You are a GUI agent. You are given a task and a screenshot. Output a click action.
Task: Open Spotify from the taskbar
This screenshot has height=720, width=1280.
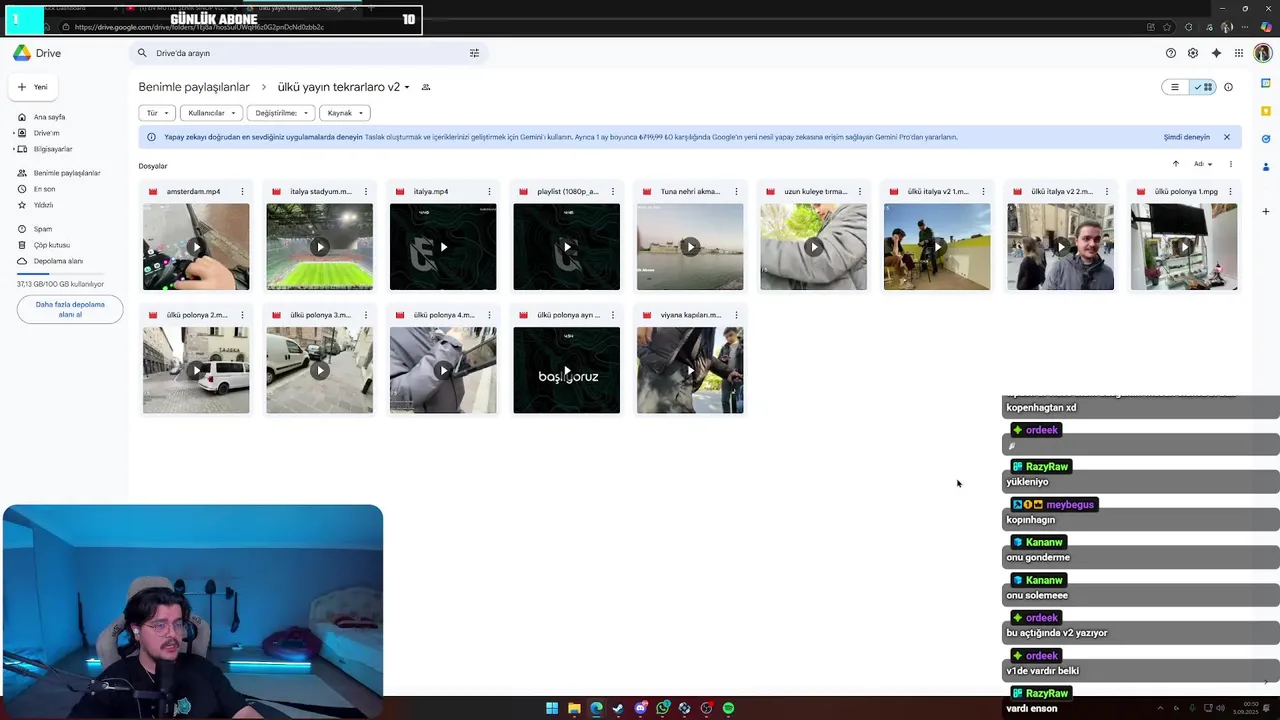[x=729, y=708]
